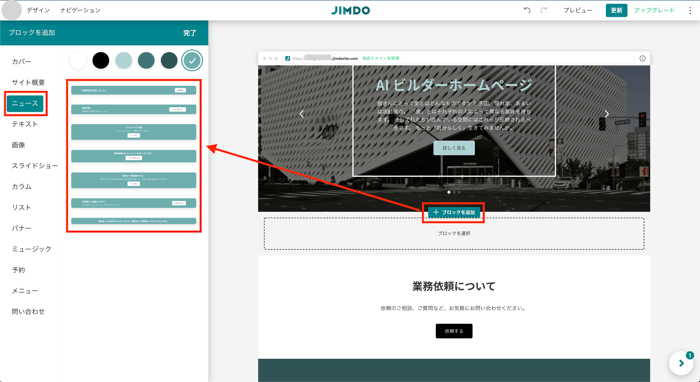
Task: Choose the checked teal color swatch
Action: click(x=192, y=60)
